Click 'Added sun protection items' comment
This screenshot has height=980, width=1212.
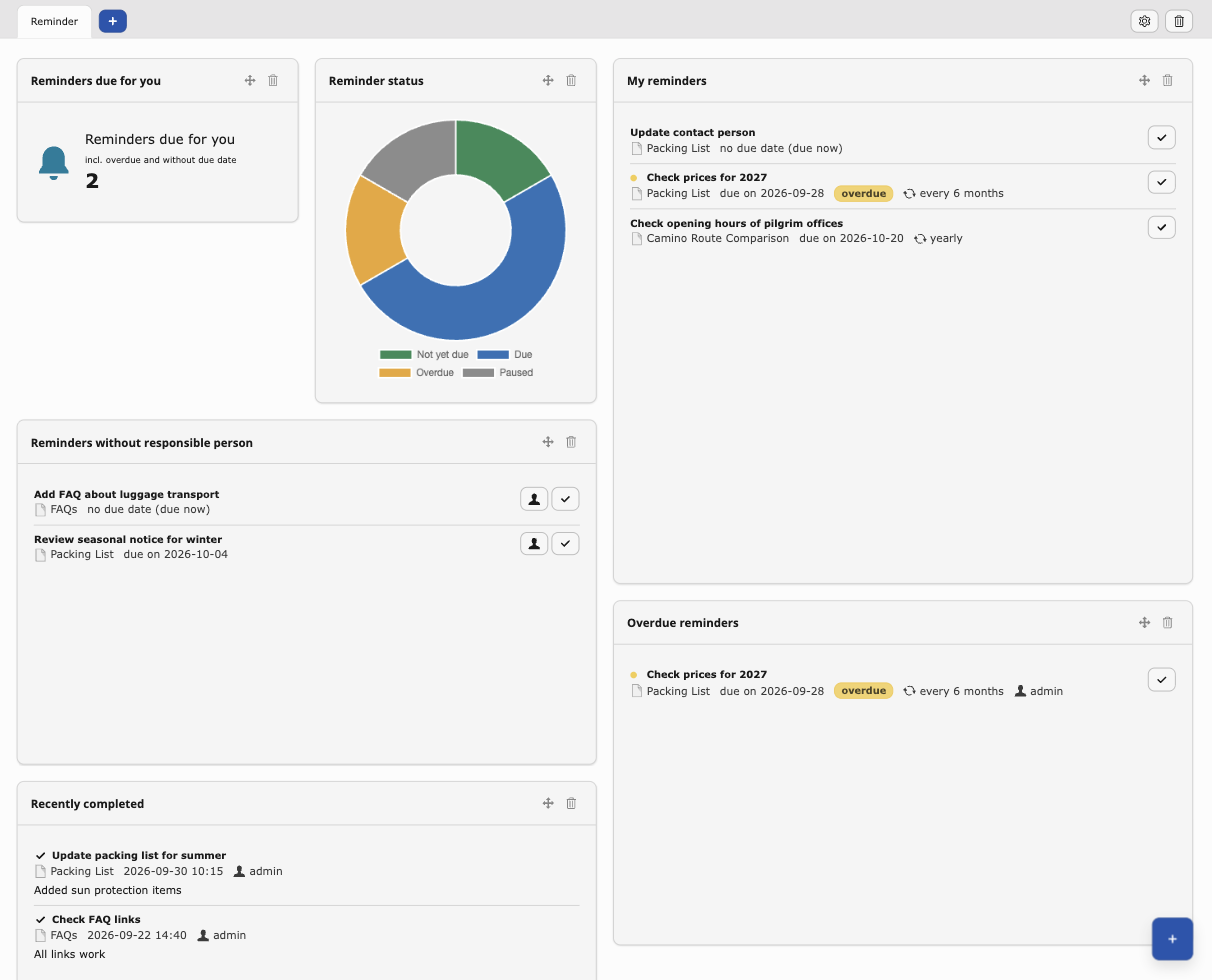coord(108,890)
